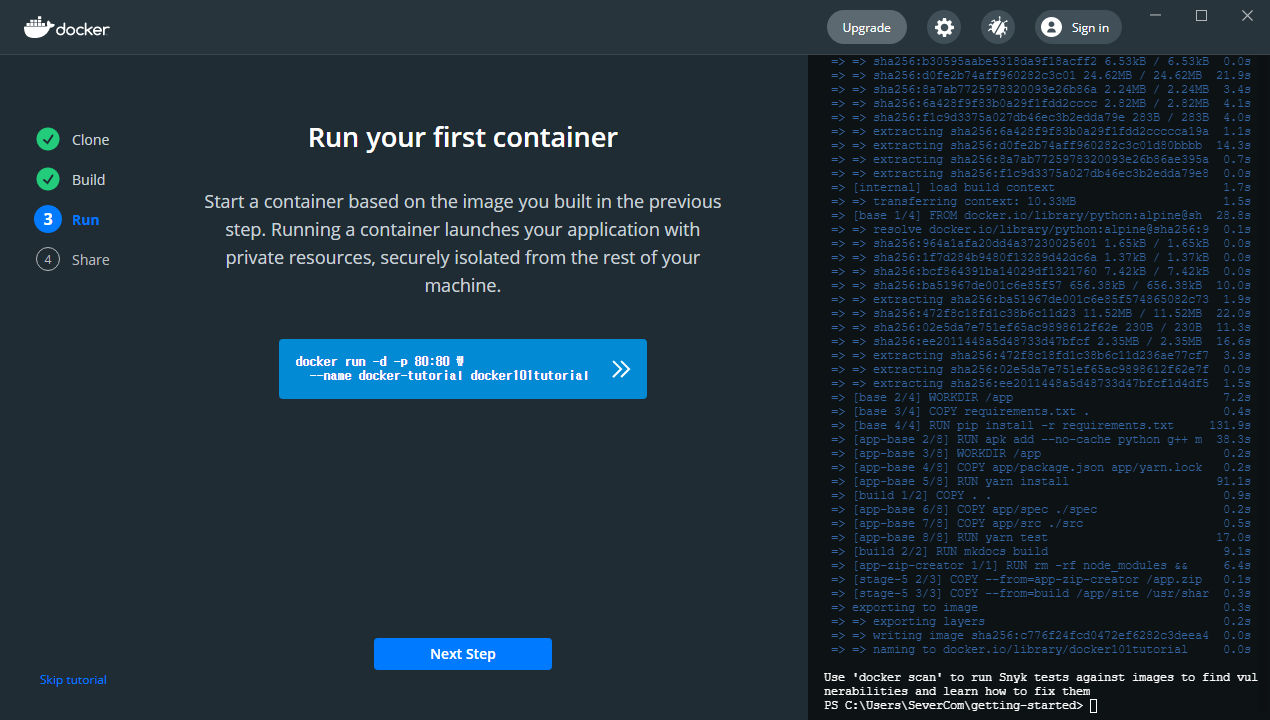Viewport: 1270px width, 720px height.
Task: Click the Skip tutorial link
Action: (73, 680)
